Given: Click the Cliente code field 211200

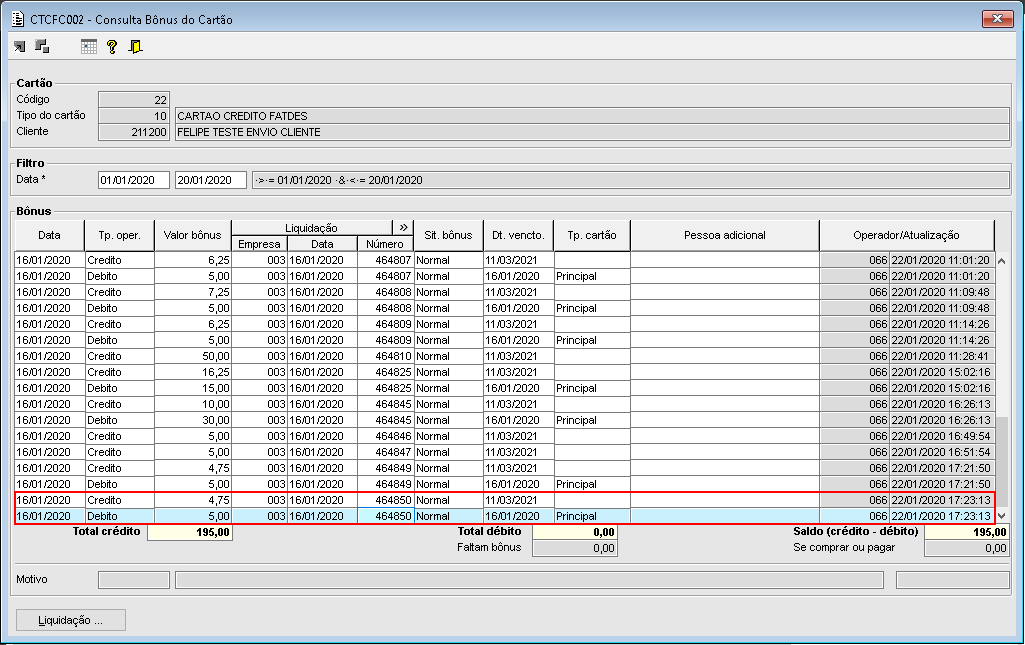Looking at the screenshot, I should click(x=134, y=132).
